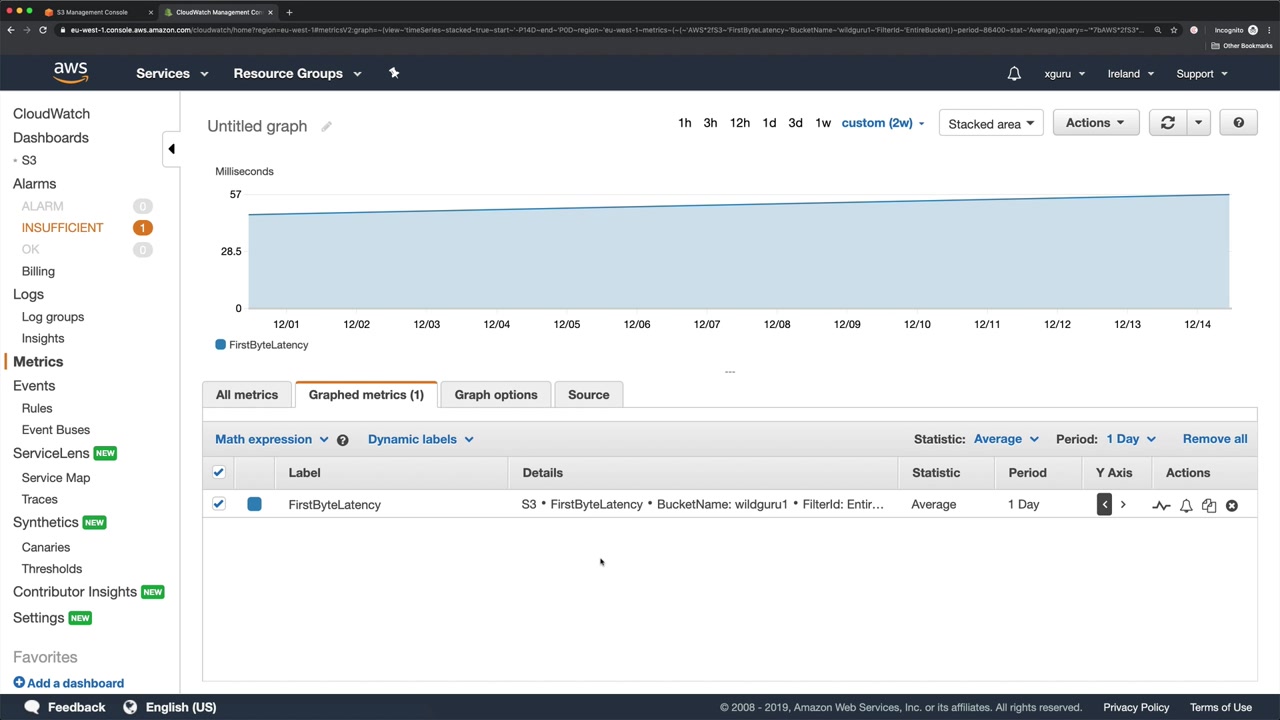Click Remove all graphed metrics
The width and height of the screenshot is (1280, 720).
click(x=1215, y=439)
